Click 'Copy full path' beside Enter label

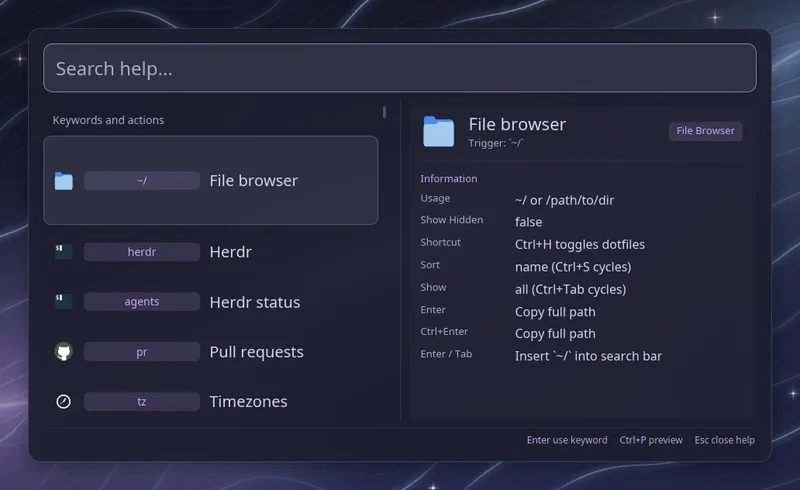tap(555, 312)
